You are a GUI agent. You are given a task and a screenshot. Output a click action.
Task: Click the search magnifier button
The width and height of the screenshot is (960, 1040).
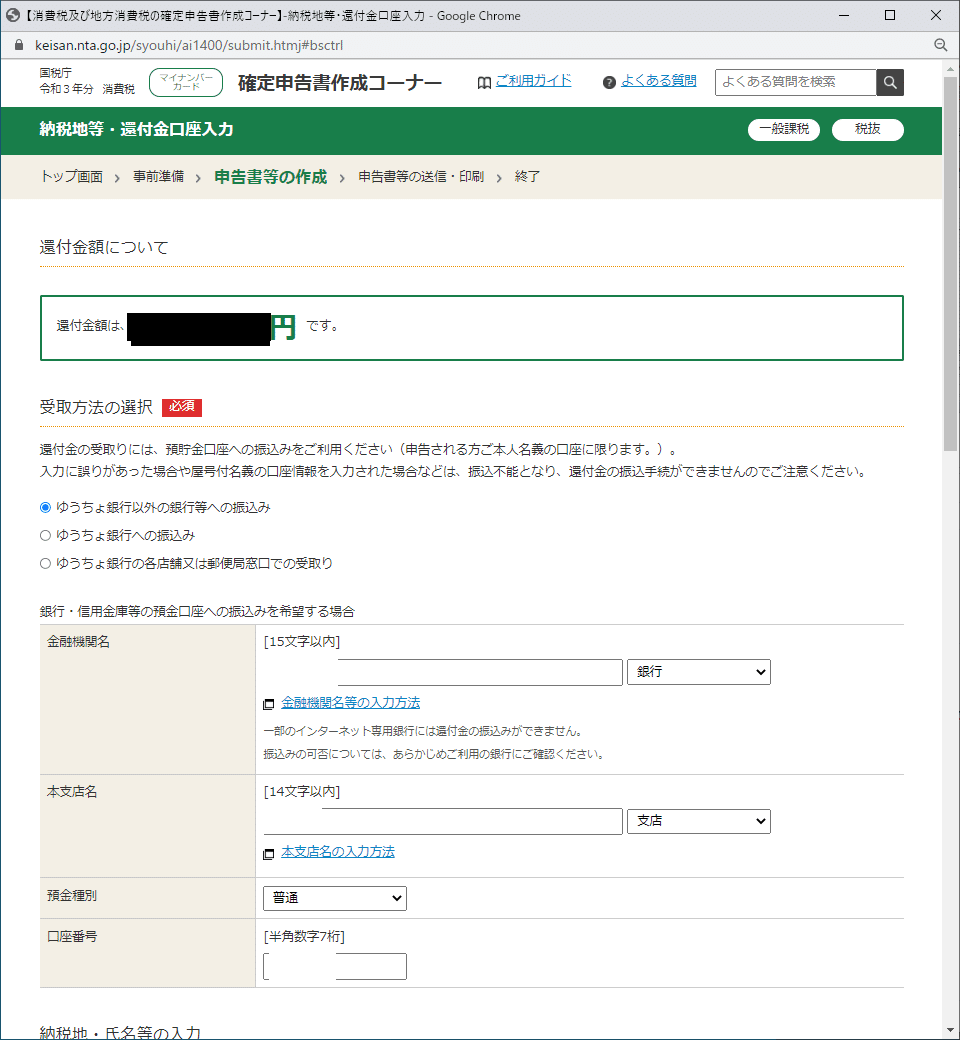coord(890,82)
